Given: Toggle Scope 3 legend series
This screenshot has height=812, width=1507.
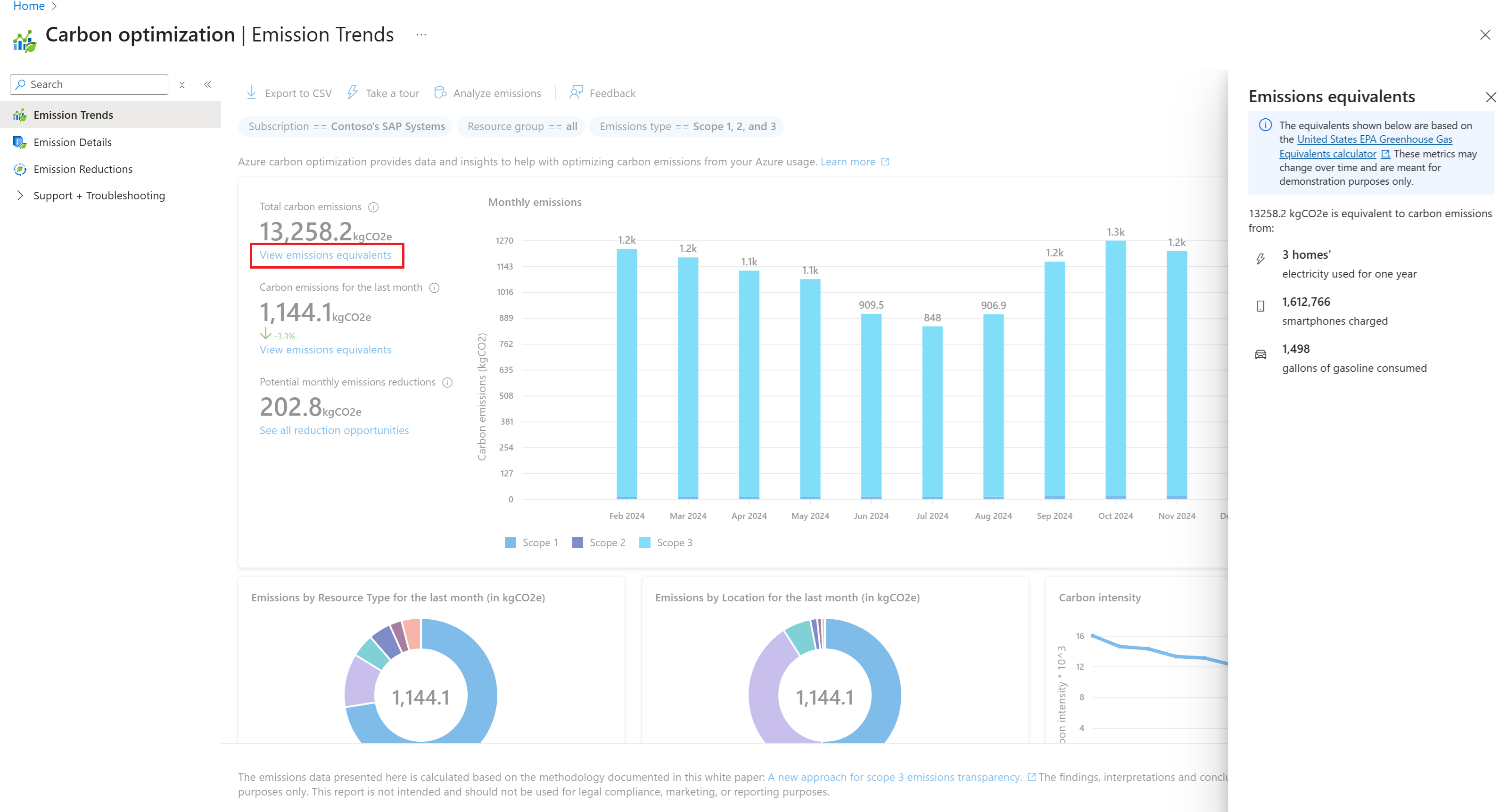Looking at the screenshot, I should tap(666, 542).
